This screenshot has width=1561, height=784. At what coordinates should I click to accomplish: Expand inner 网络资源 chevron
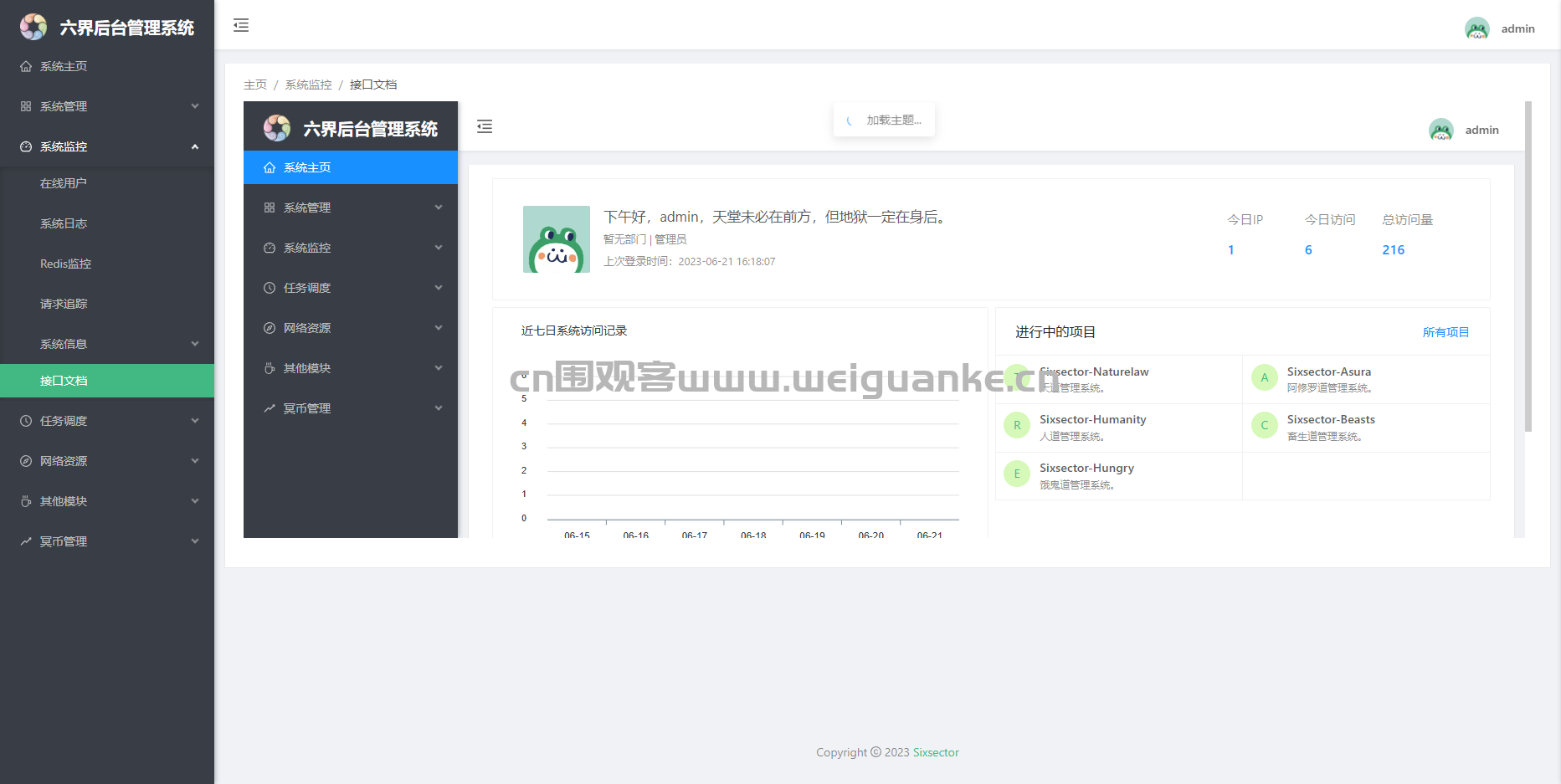click(x=439, y=328)
